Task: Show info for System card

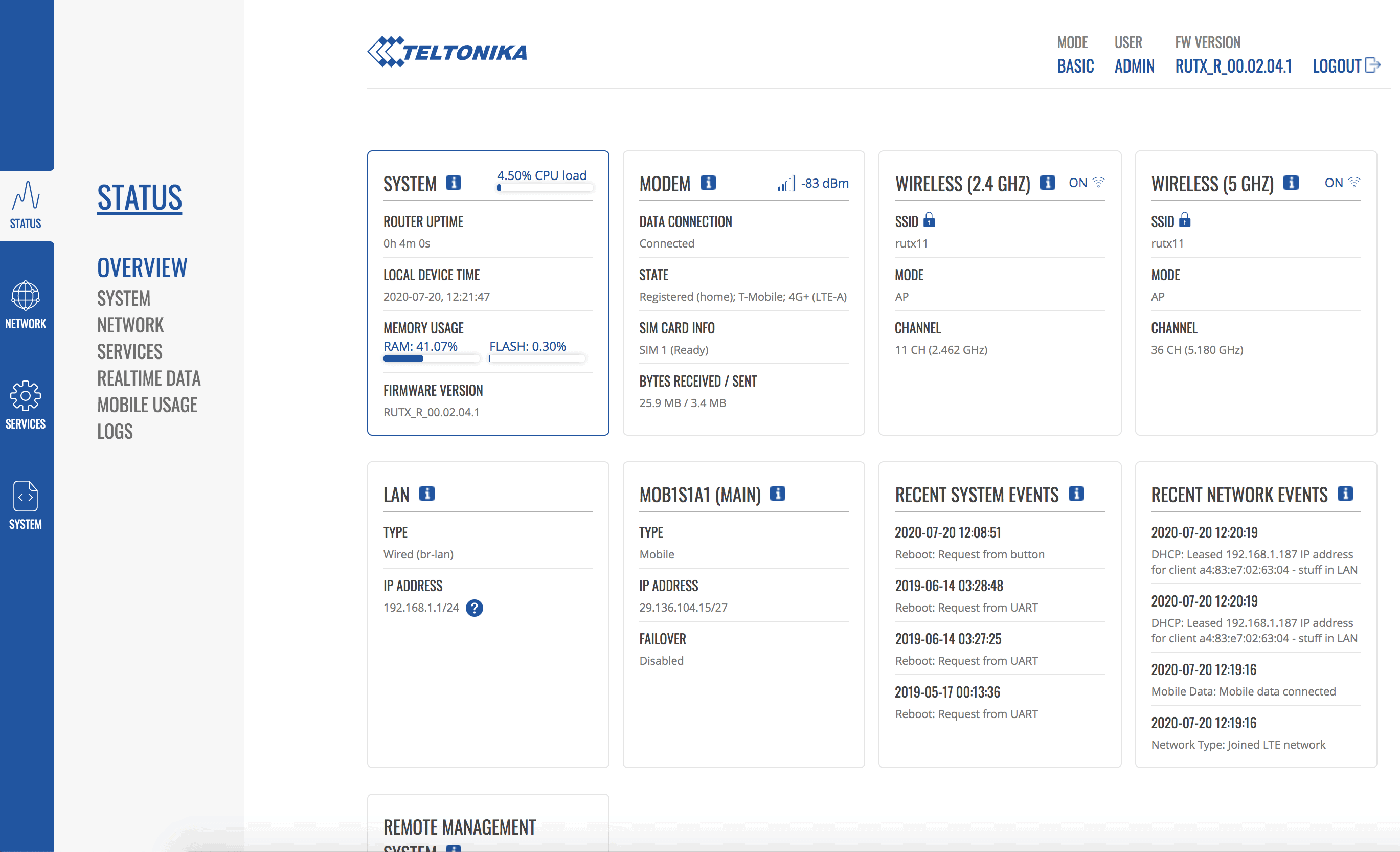Action: (454, 183)
